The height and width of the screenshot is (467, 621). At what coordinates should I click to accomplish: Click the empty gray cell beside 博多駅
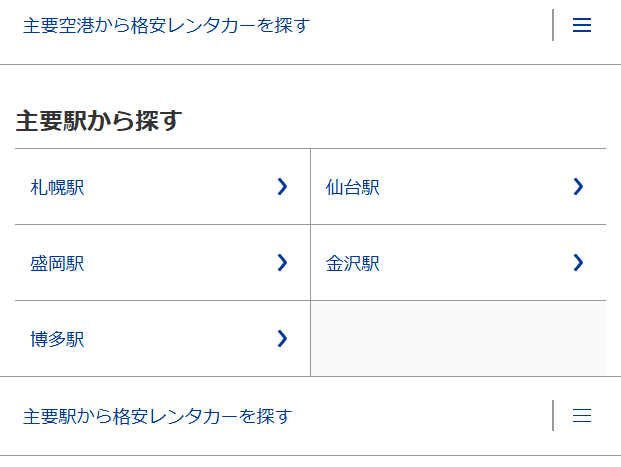[458, 339]
